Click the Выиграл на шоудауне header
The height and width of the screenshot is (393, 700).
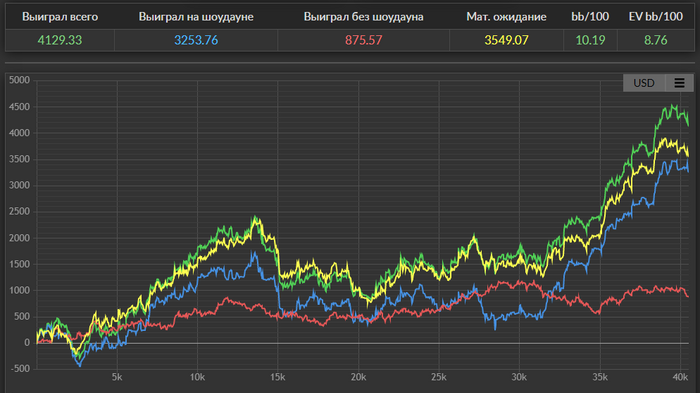(x=196, y=17)
